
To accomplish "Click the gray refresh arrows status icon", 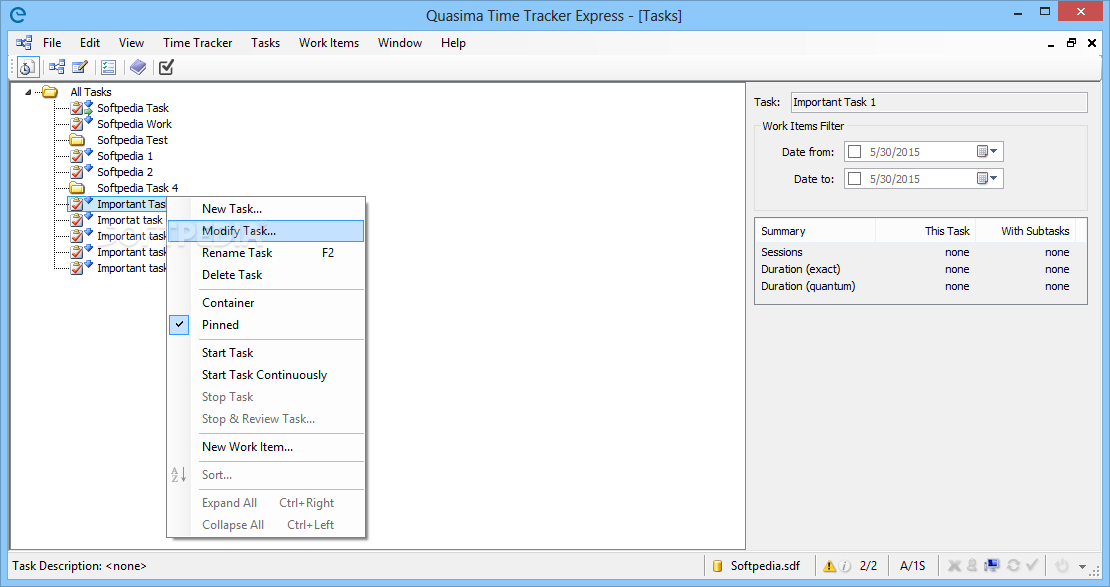I will click(x=1013, y=565).
